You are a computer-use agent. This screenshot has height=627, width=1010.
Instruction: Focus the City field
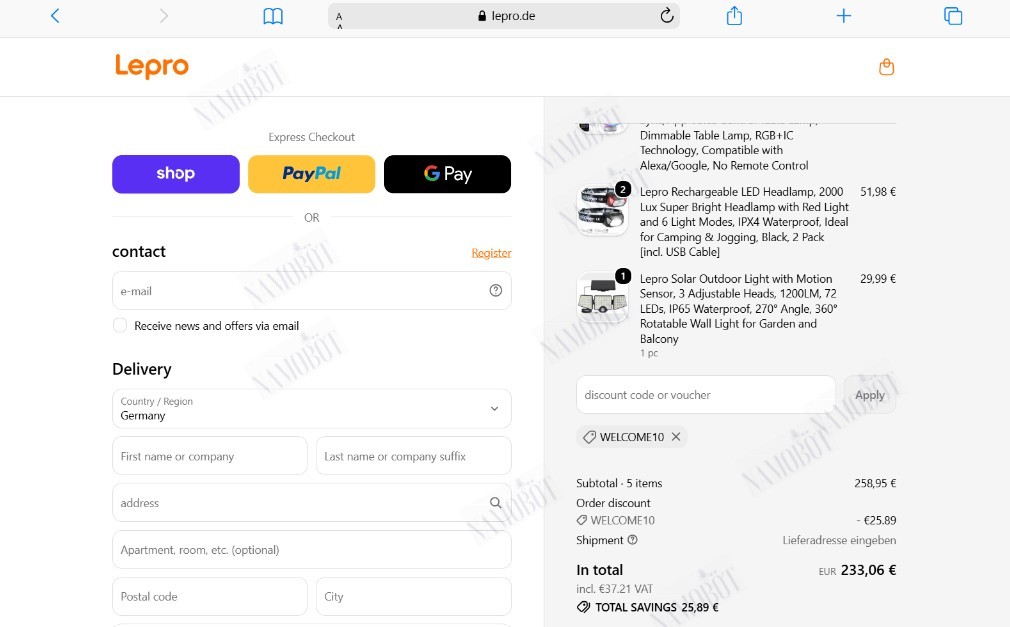point(414,596)
